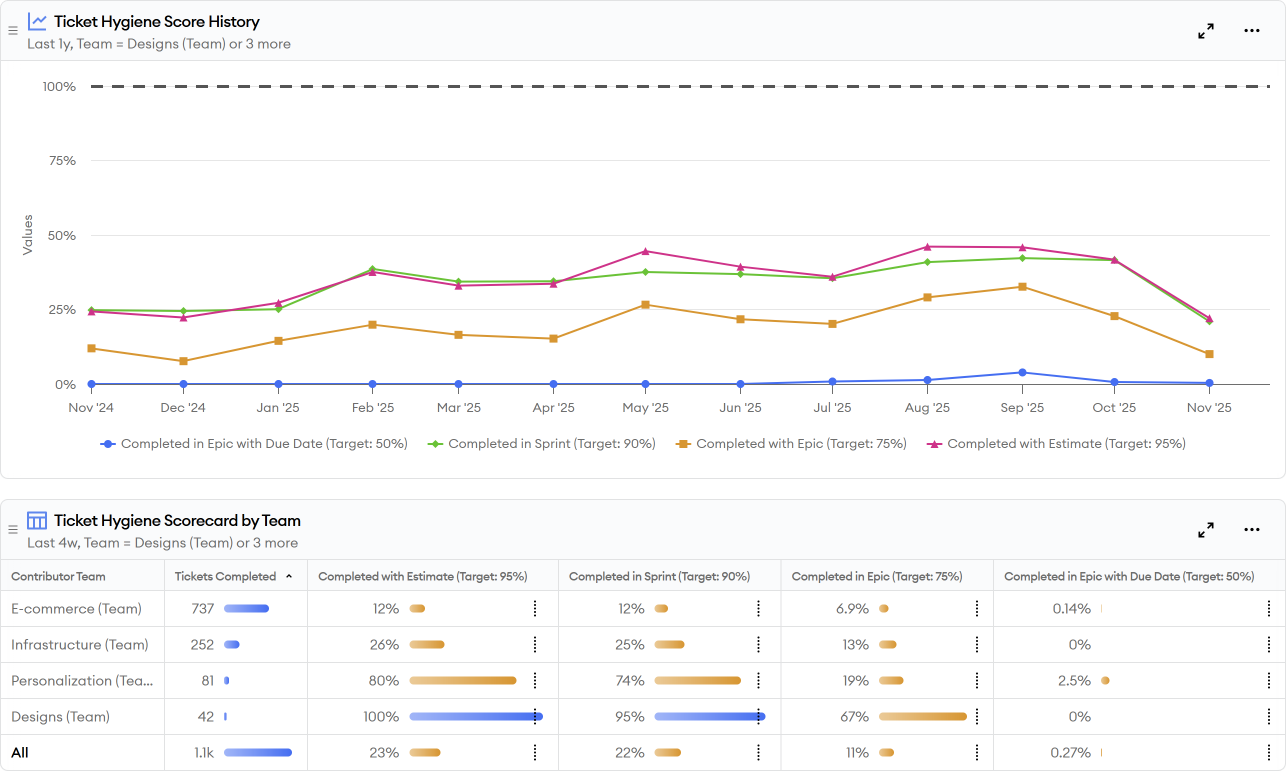Image resolution: width=1286 pixels, height=771 pixels.
Task: Grab the drag handle of Score History widget
Action: (13, 31)
